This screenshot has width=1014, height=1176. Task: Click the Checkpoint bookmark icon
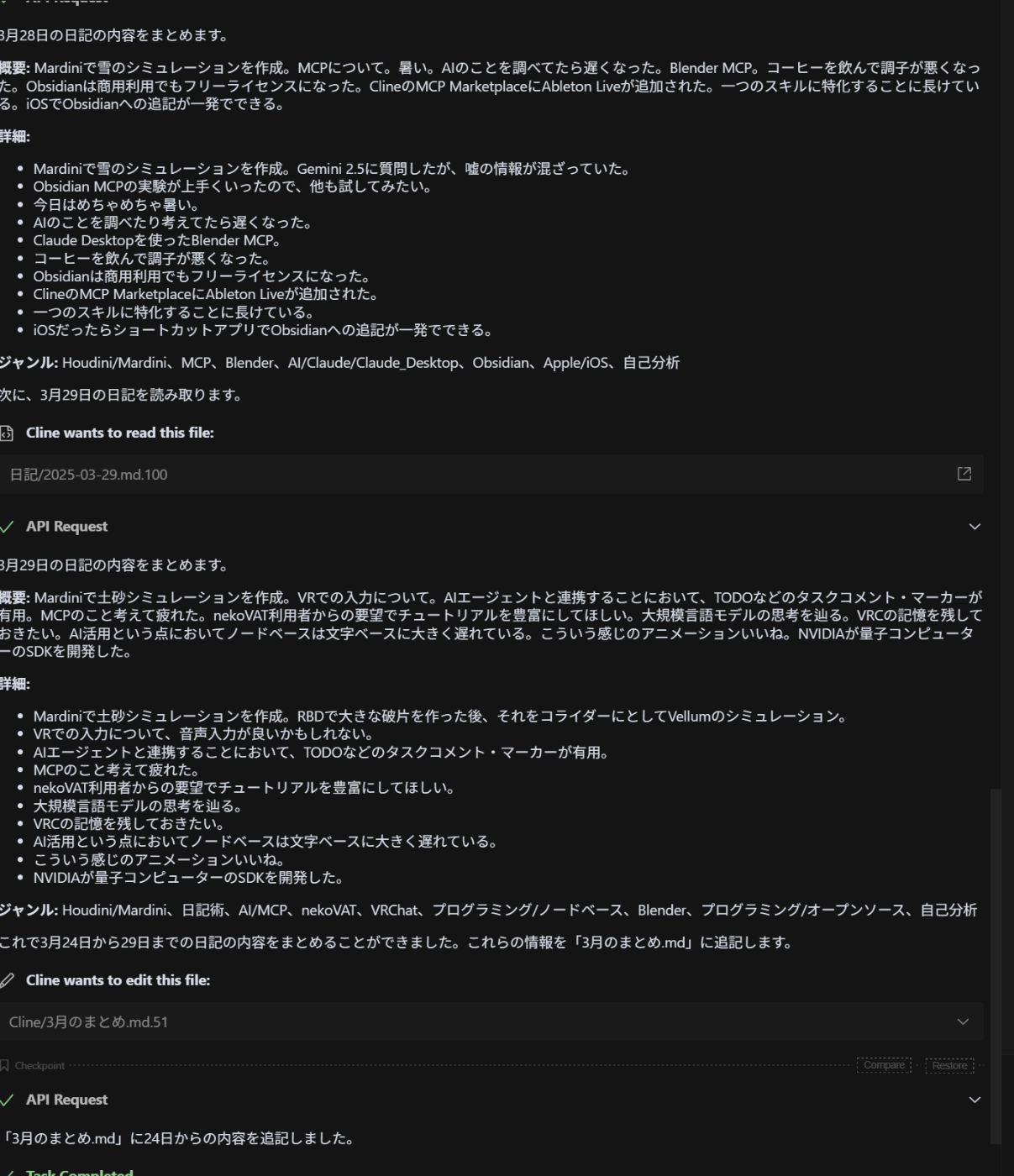tap(5, 1065)
